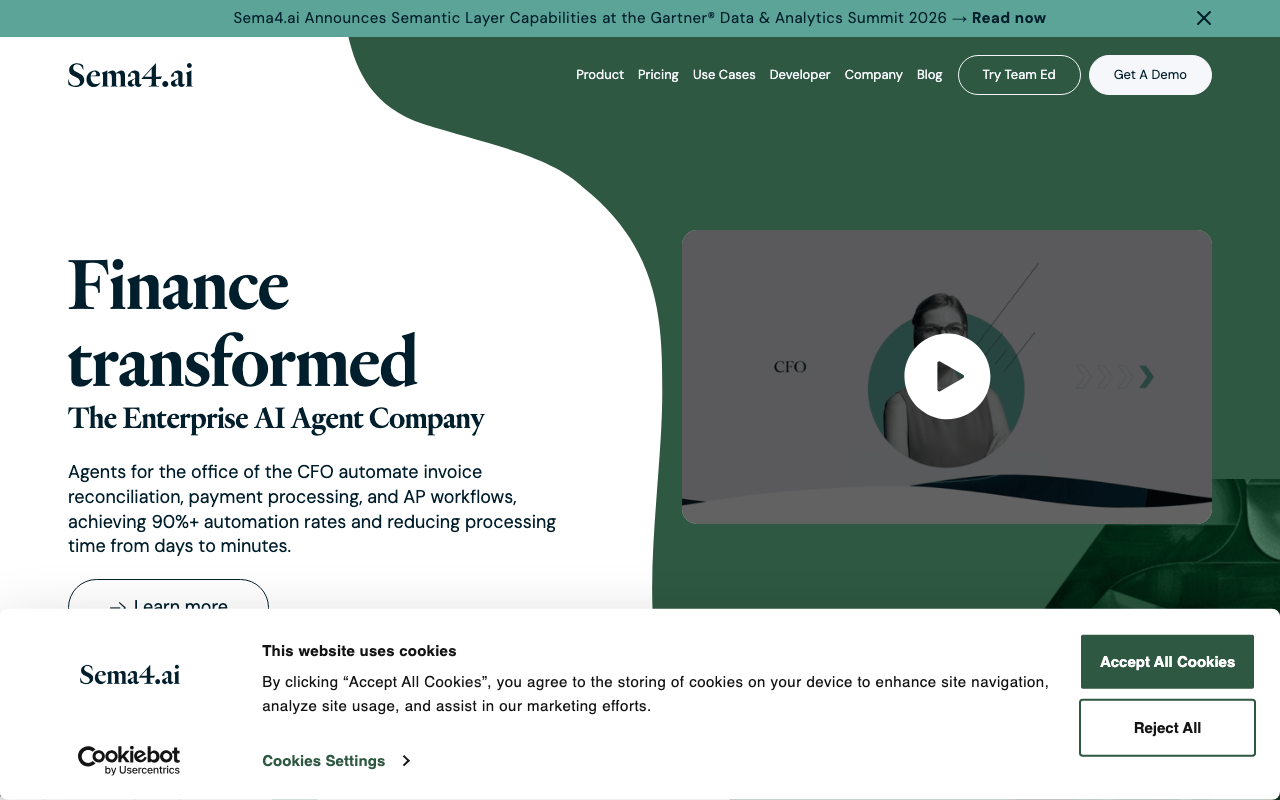Open the Product menu
This screenshot has height=800, width=1280.
(x=599, y=75)
